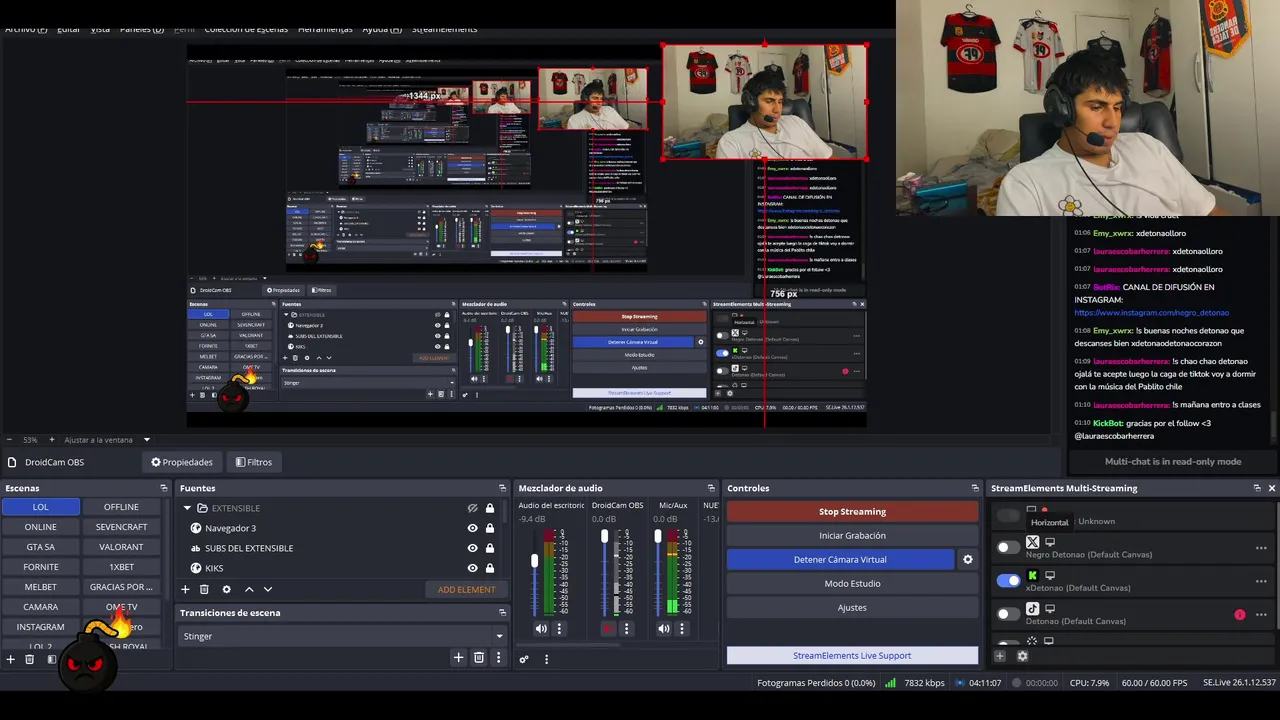Undock the Escenas panel

tap(164, 488)
